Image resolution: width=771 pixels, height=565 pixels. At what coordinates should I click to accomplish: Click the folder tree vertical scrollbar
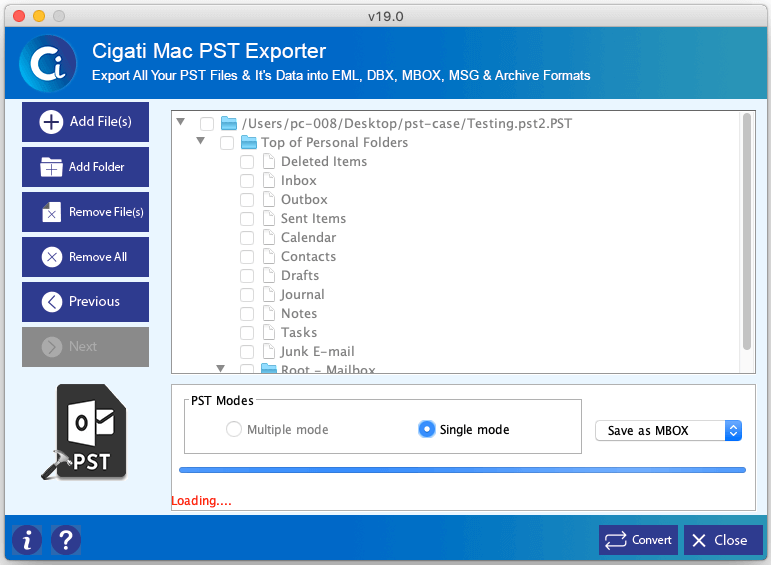coord(747,231)
